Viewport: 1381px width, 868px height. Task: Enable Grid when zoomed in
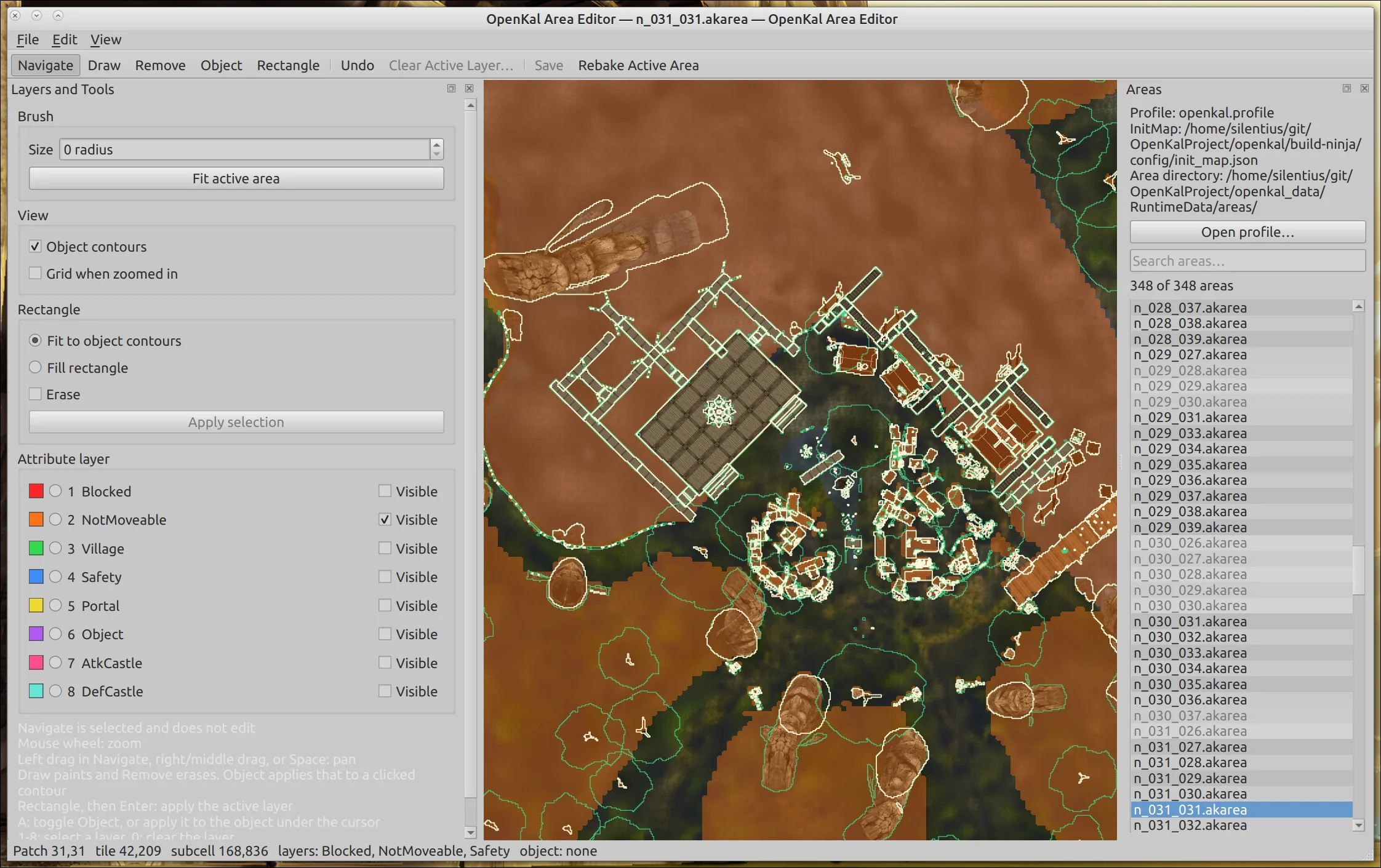[x=35, y=273]
